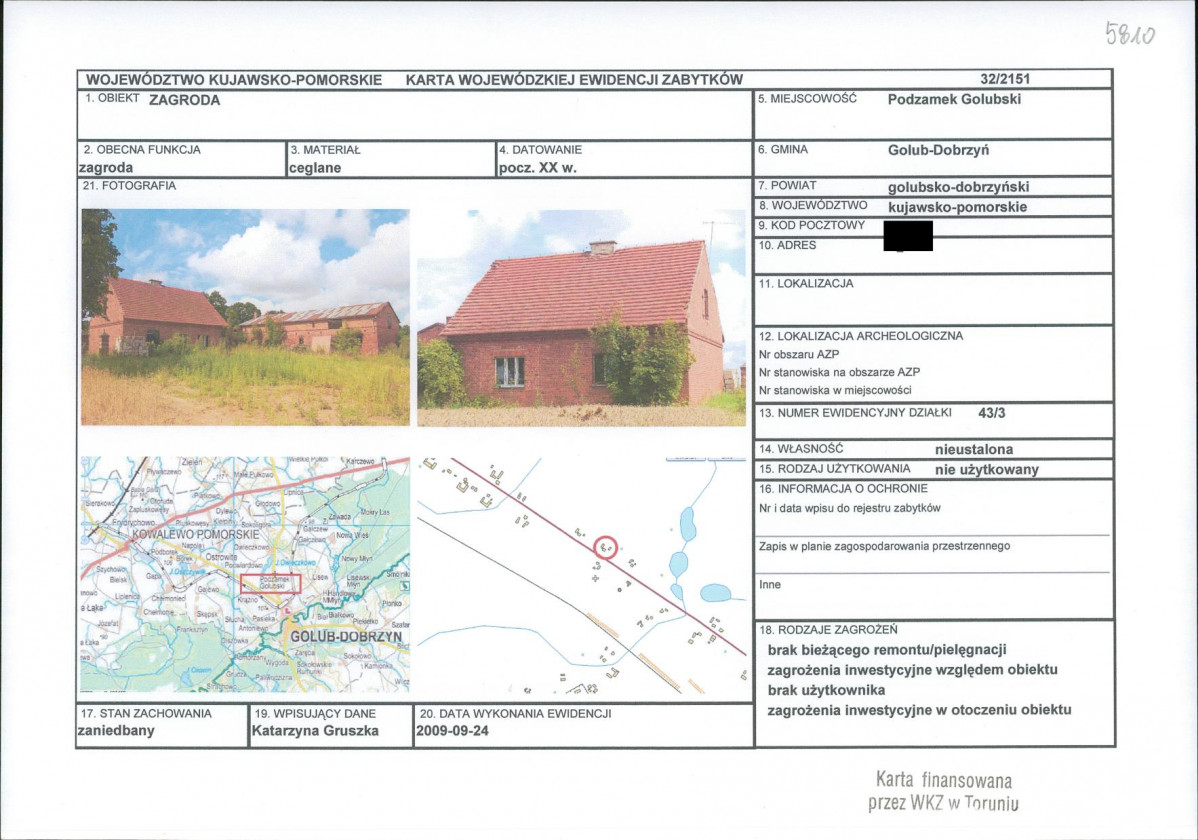Click '16. INFORMACJA O OCHRONIE' heading
This screenshot has width=1198, height=840.
click(x=843, y=488)
